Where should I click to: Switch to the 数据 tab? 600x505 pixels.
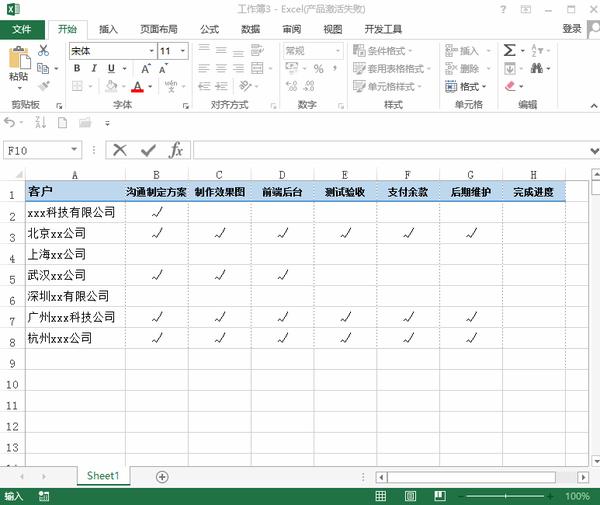[251, 29]
